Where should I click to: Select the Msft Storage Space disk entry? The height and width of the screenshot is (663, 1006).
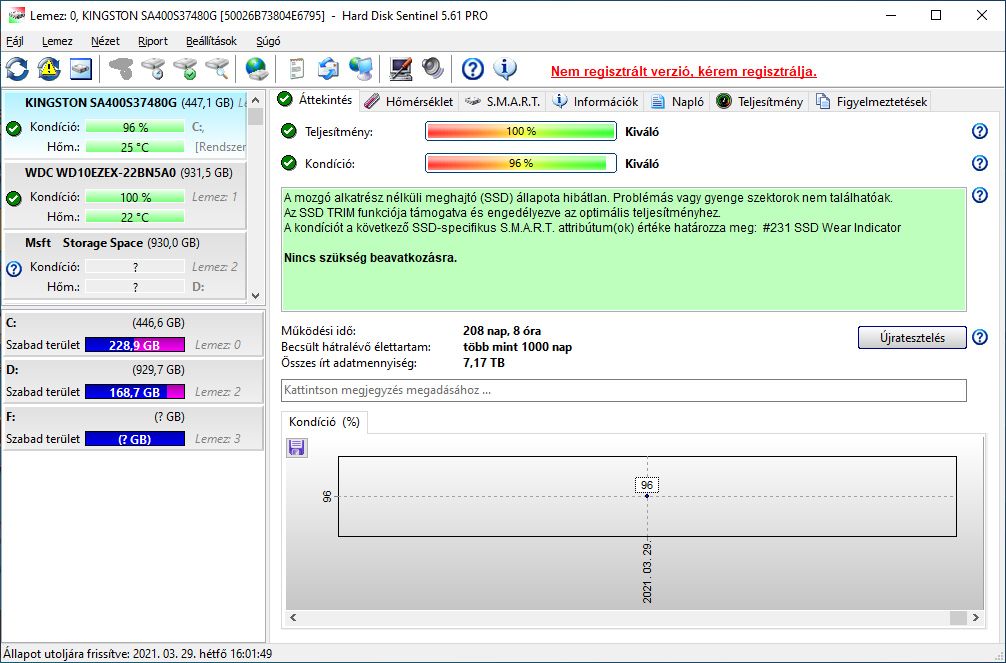[125, 265]
